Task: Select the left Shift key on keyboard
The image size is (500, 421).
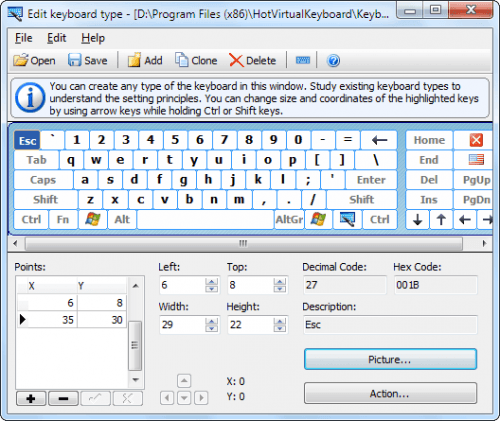Action: click(x=46, y=199)
